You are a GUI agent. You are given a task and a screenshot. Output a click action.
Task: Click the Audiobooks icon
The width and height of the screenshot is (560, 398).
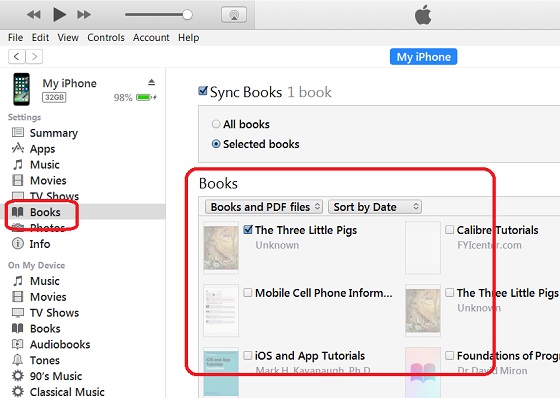[x=18, y=344]
